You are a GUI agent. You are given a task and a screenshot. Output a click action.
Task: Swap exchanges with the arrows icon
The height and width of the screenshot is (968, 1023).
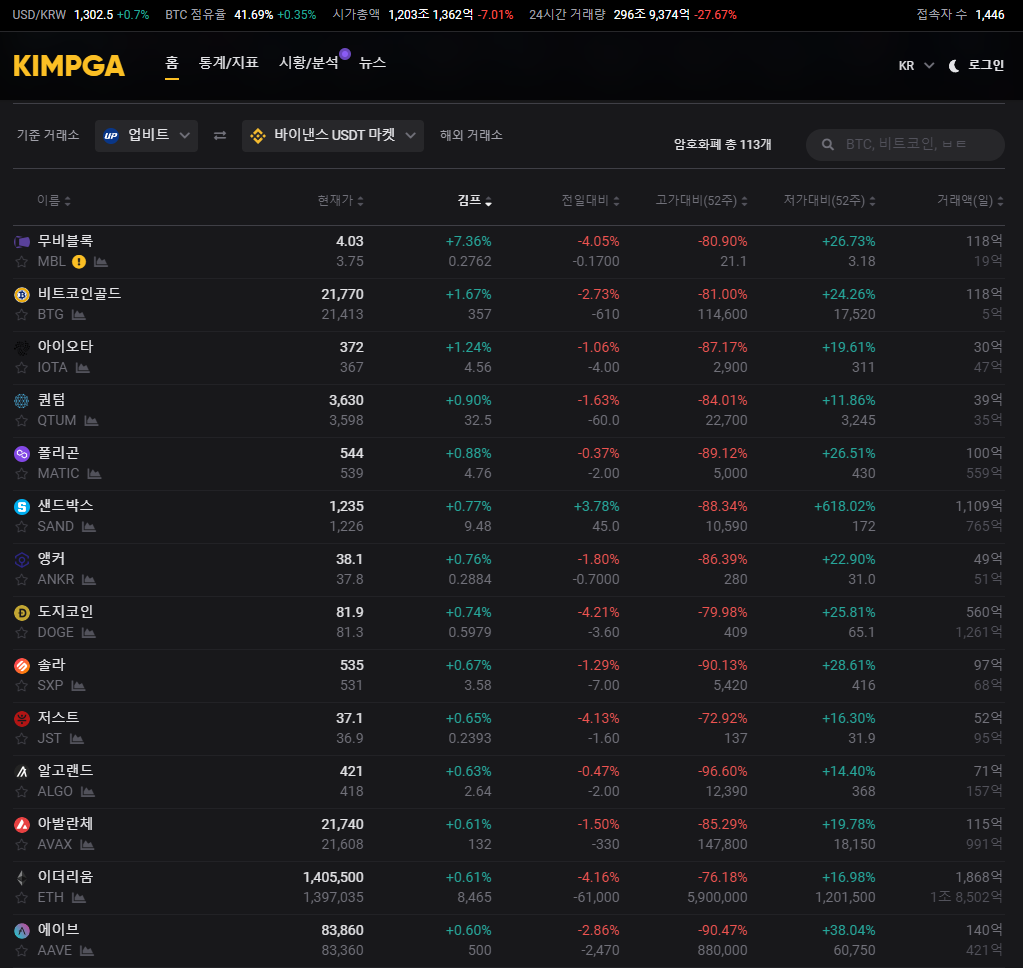pos(220,135)
